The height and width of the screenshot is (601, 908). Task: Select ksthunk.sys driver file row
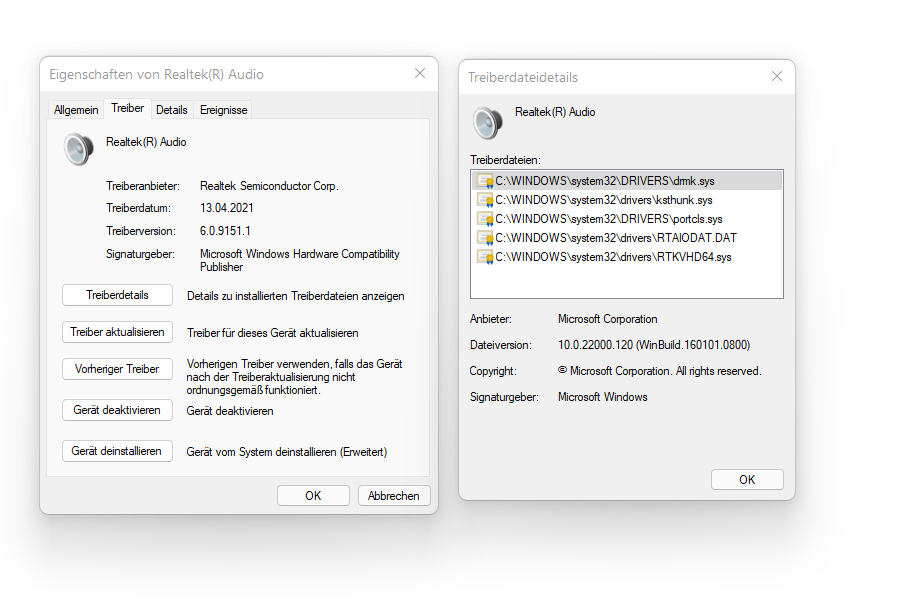(627, 200)
